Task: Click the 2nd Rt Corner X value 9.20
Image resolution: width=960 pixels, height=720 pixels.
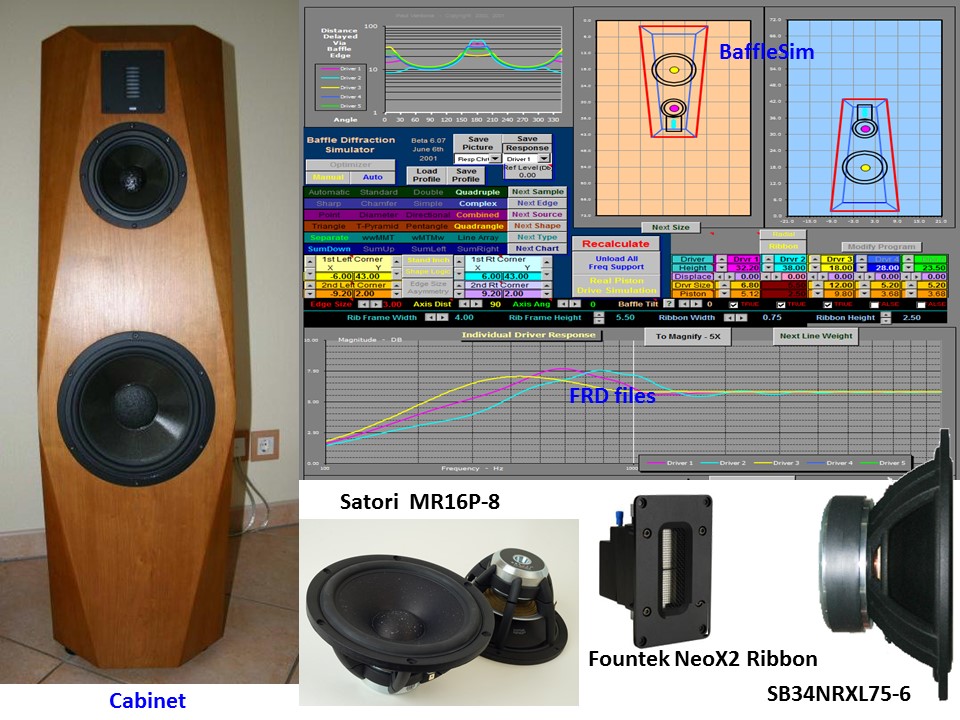Action: (484, 294)
